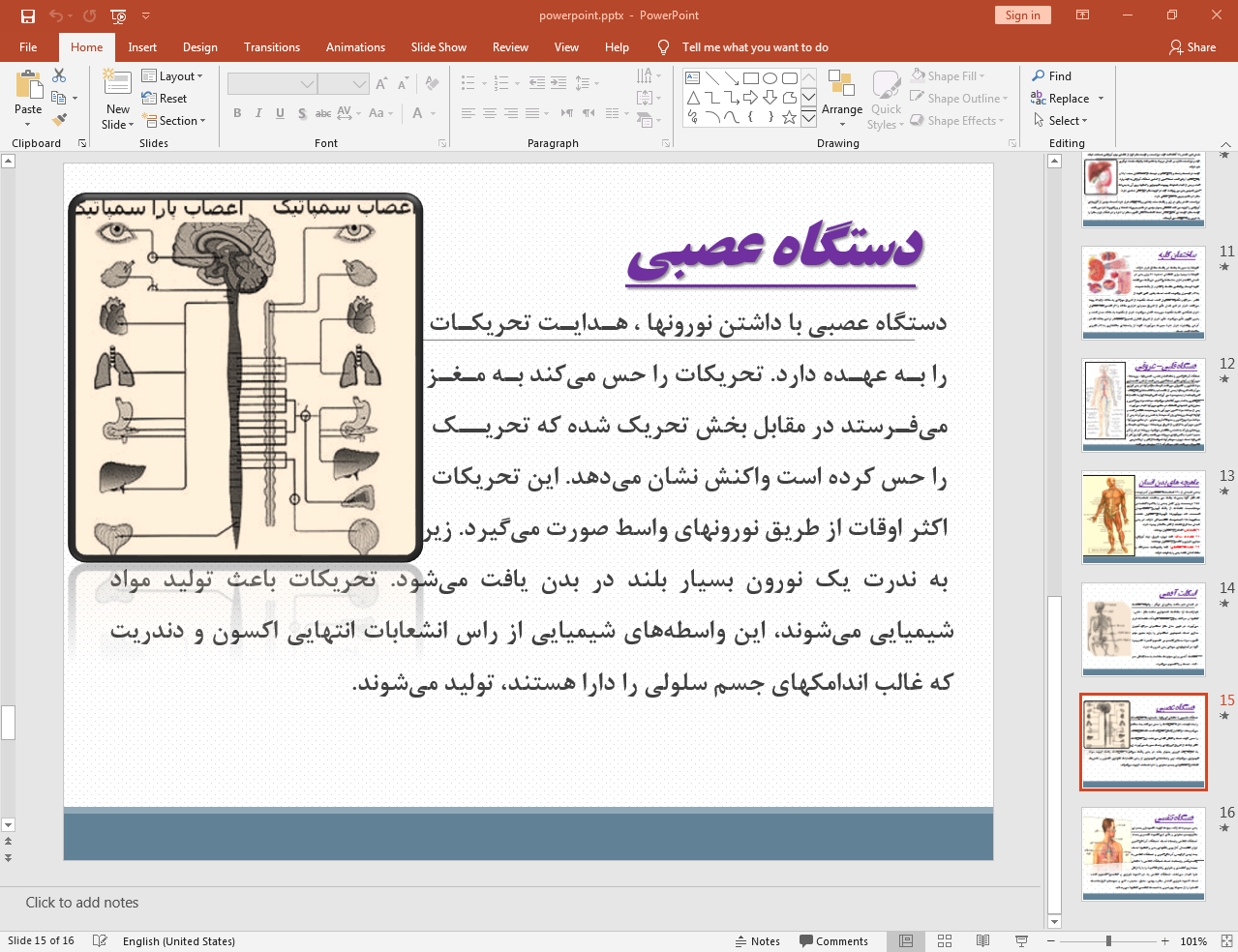Screen dimensions: 1238x952
Task: Click the zoom slider handle
Action: point(1108,940)
